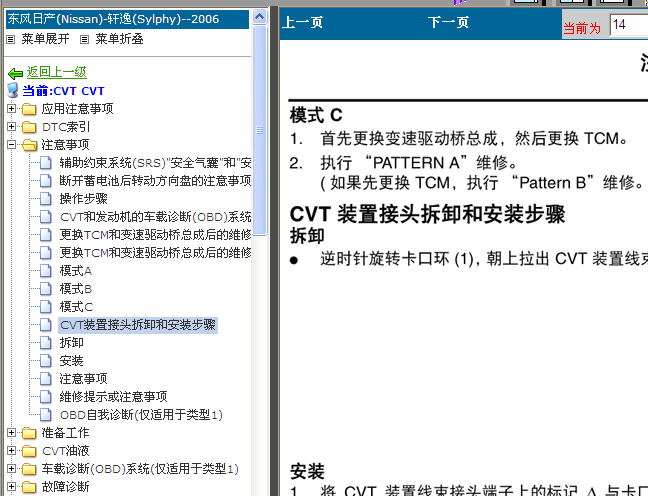
Task: Open 模式A tree item
Action: coord(76,271)
